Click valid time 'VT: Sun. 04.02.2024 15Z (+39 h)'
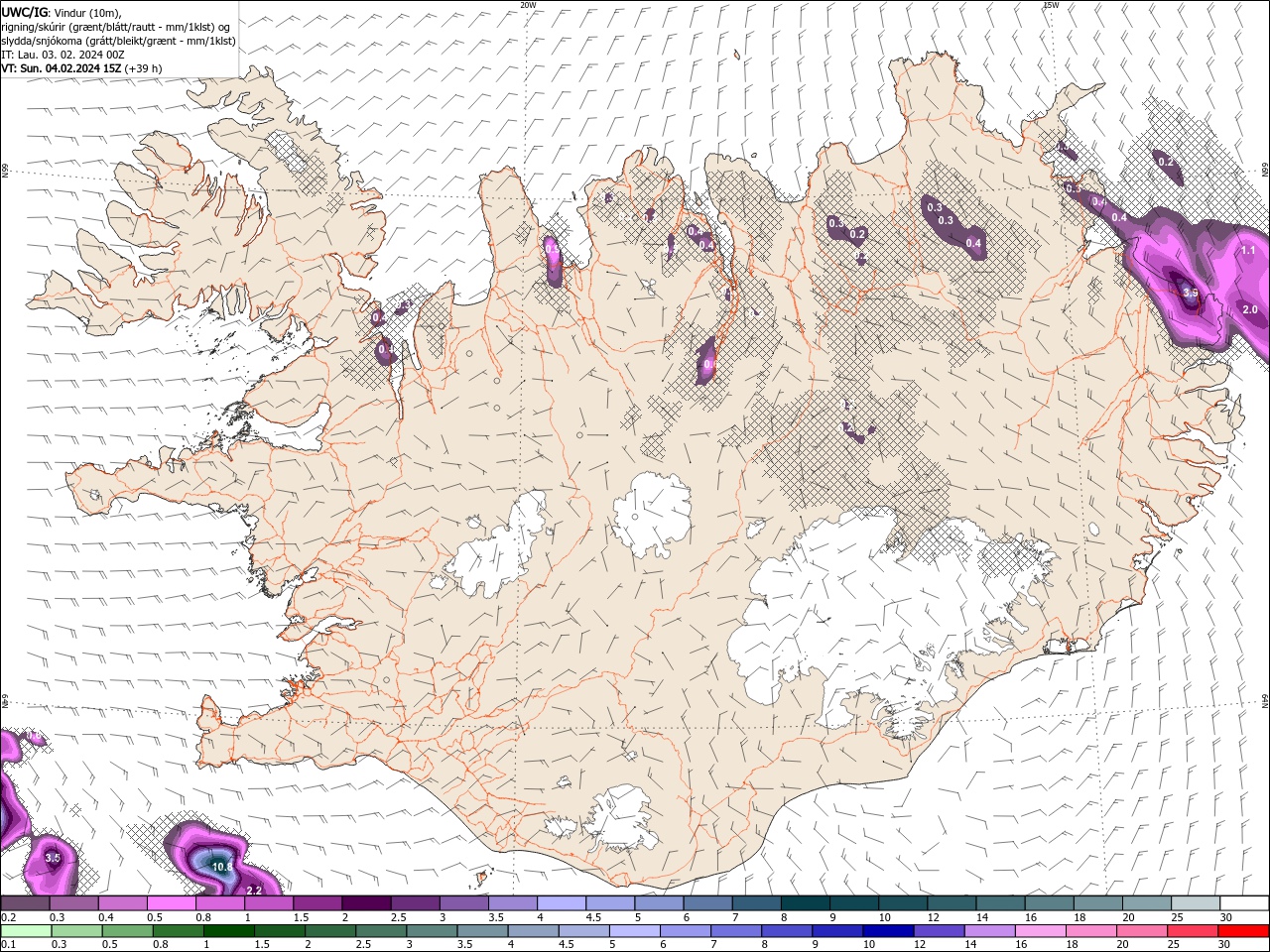Viewport: 1270px width, 952px height. point(81,68)
